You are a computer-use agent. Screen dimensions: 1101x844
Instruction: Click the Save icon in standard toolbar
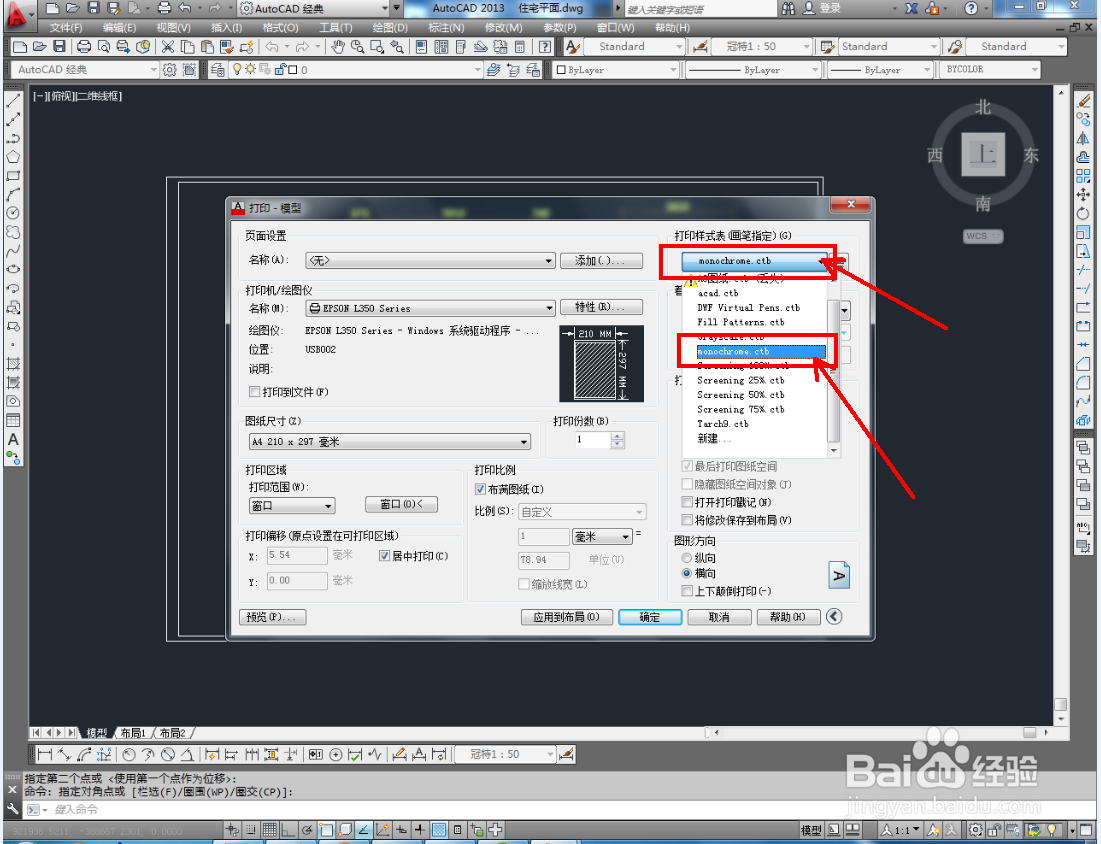(x=59, y=47)
